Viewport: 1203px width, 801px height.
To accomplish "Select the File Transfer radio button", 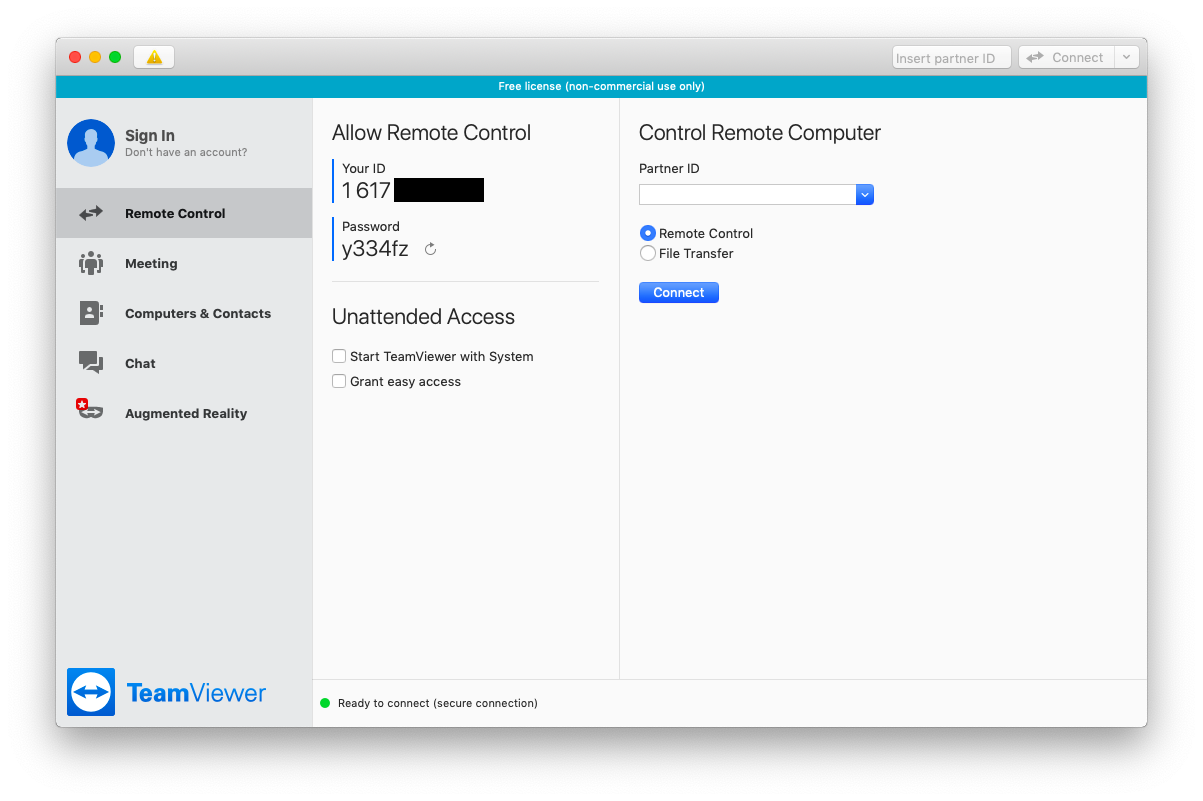I will (648, 253).
